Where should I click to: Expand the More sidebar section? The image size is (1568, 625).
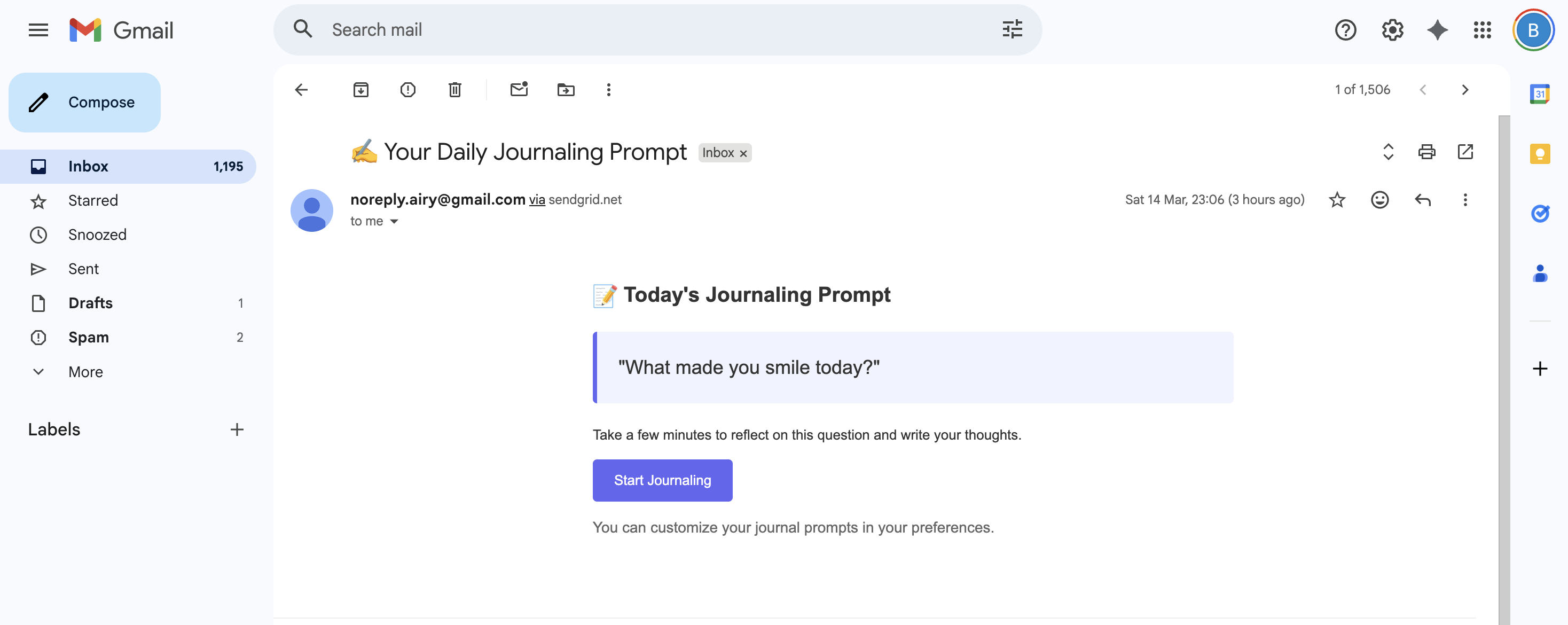pos(85,371)
